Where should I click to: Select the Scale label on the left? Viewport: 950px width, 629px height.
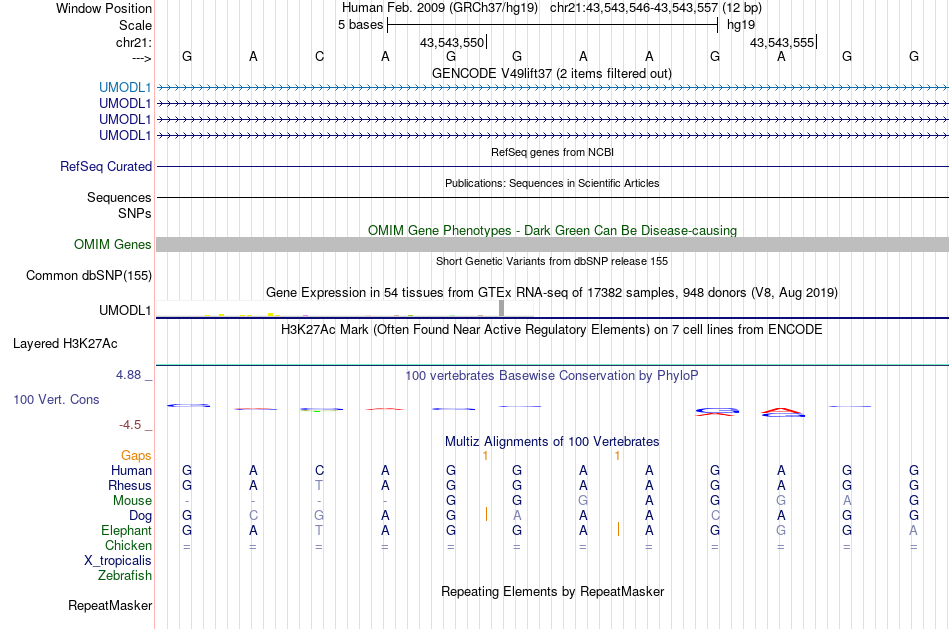pos(135,25)
